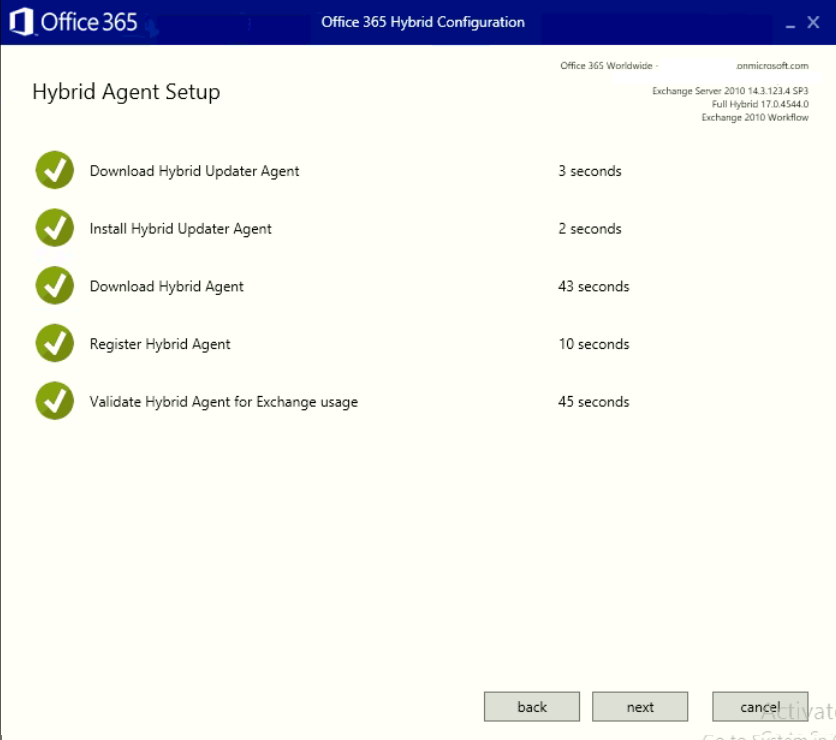Click the 'Hybrid Agent Setup' page heading
Viewport: 836px width, 740px height.
click(126, 92)
